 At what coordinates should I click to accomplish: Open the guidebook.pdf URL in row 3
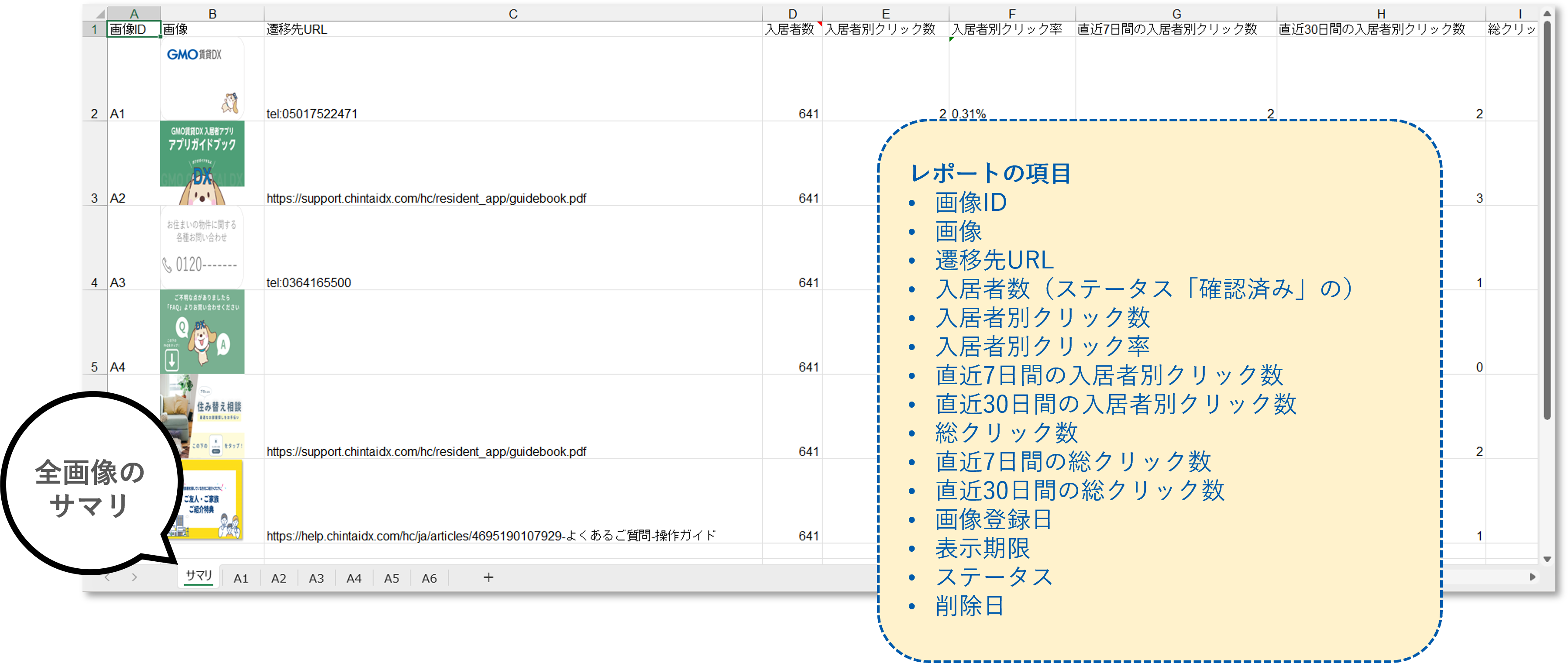[x=426, y=198]
